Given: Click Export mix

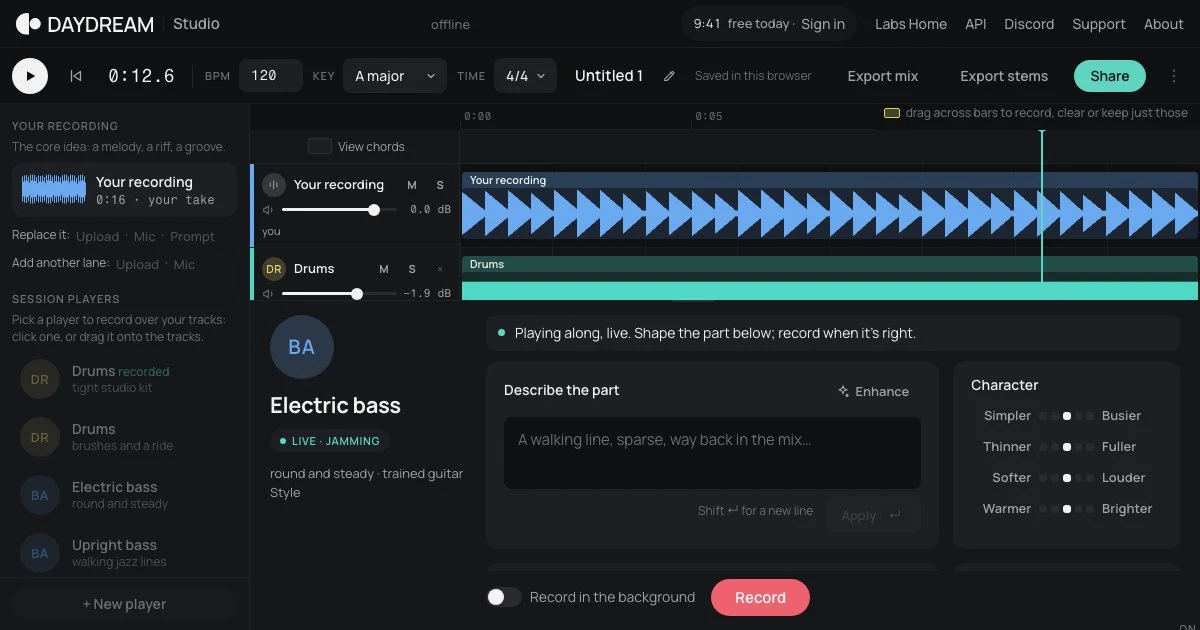Looking at the screenshot, I should (x=883, y=76).
